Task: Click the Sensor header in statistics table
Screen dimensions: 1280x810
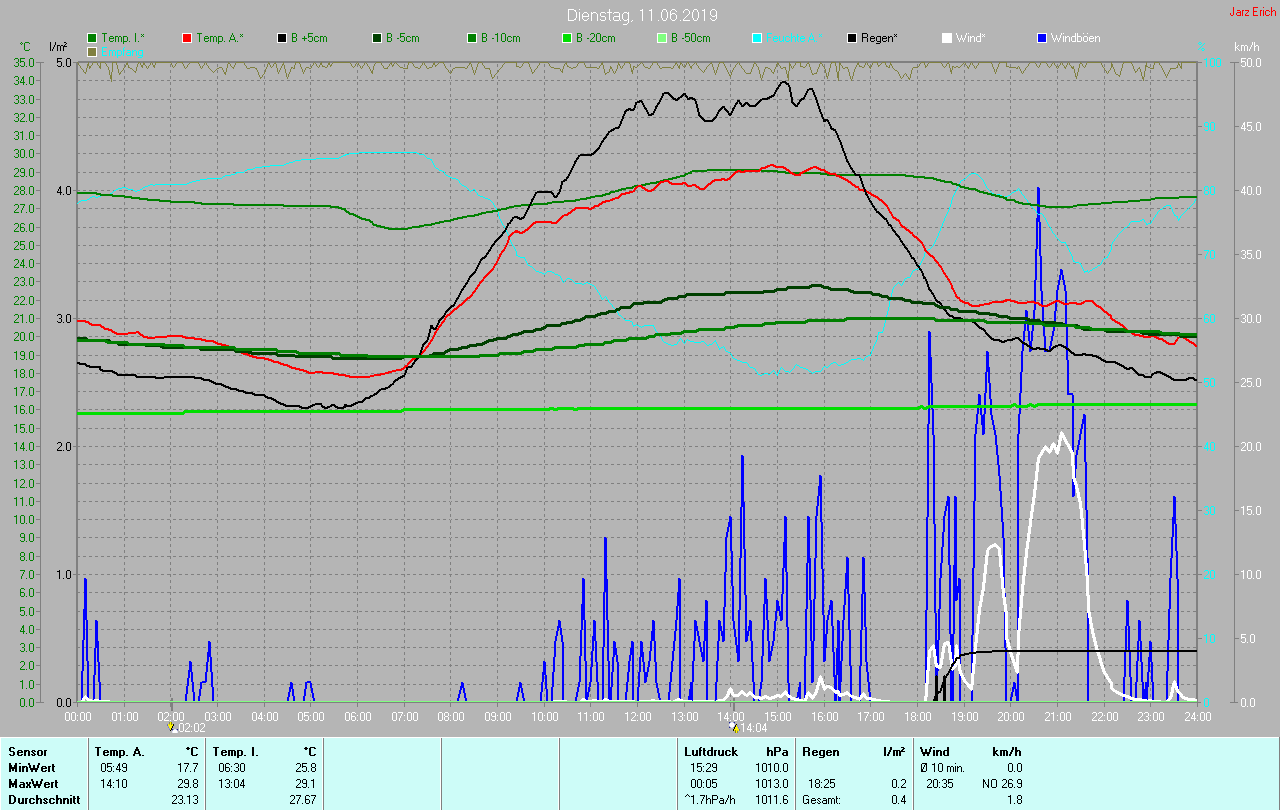Action: click(27, 751)
